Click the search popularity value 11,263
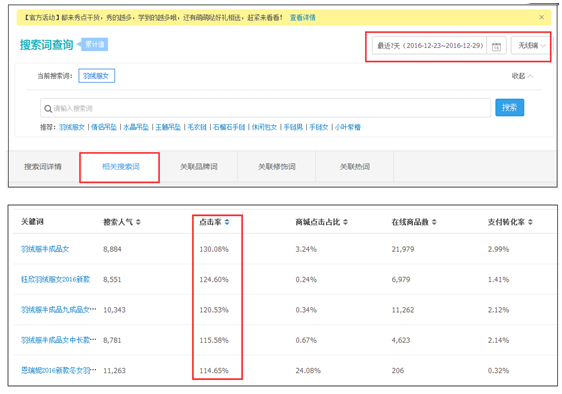The height and width of the screenshot is (394, 562). point(114,371)
